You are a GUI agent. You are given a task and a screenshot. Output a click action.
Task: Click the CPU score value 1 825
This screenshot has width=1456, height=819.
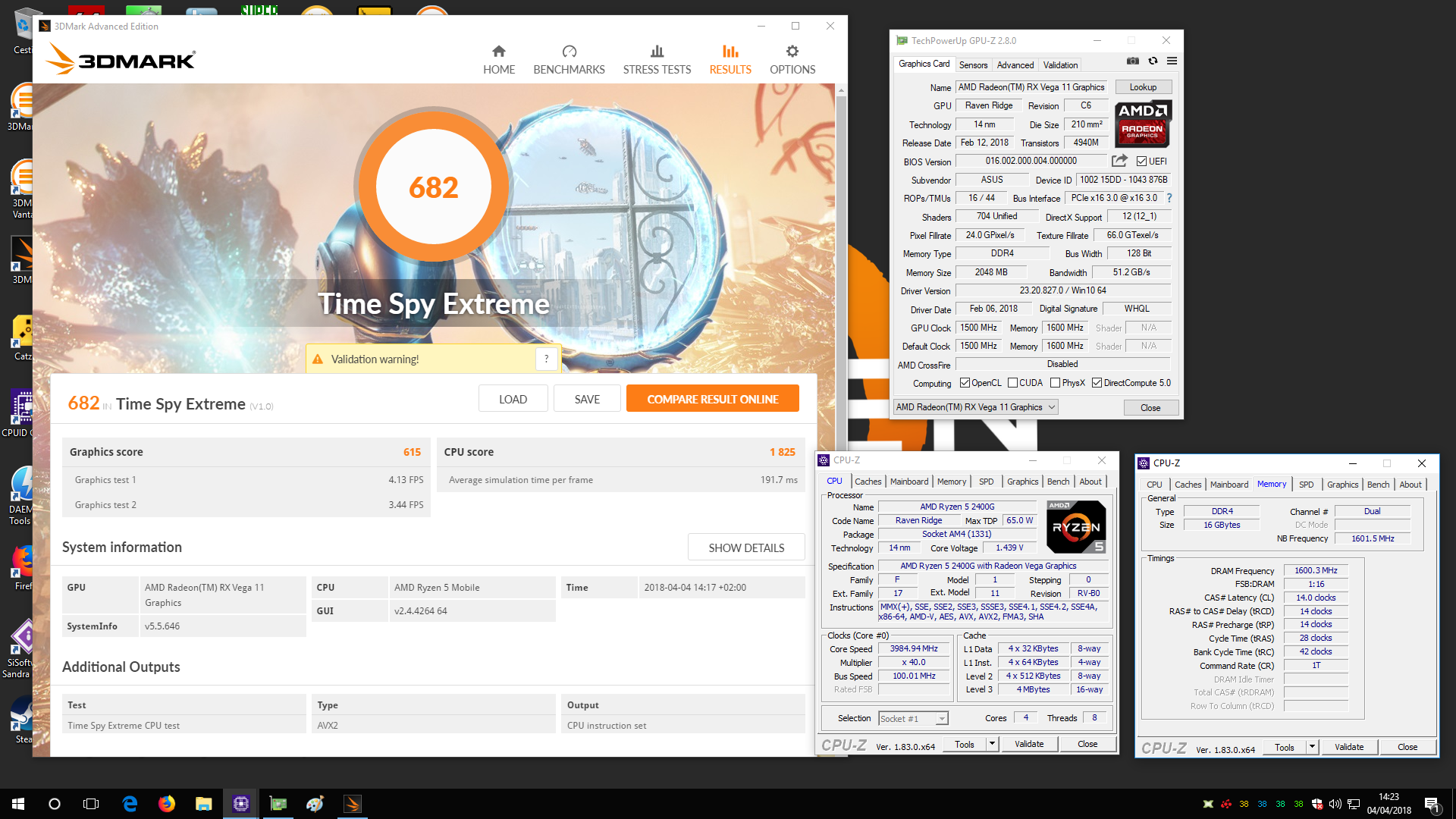pyautogui.click(x=782, y=452)
